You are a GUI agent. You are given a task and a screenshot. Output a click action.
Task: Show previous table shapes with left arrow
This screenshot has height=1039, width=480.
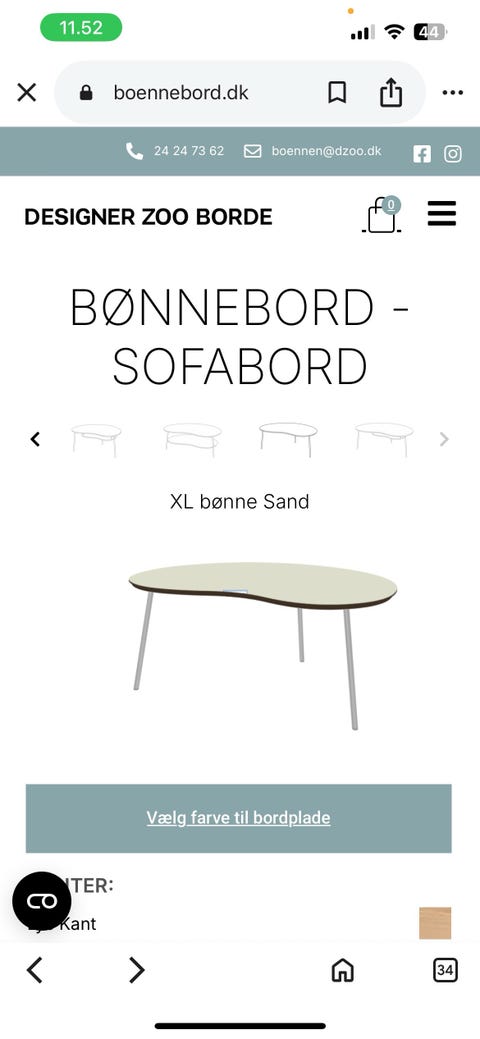(x=35, y=439)
